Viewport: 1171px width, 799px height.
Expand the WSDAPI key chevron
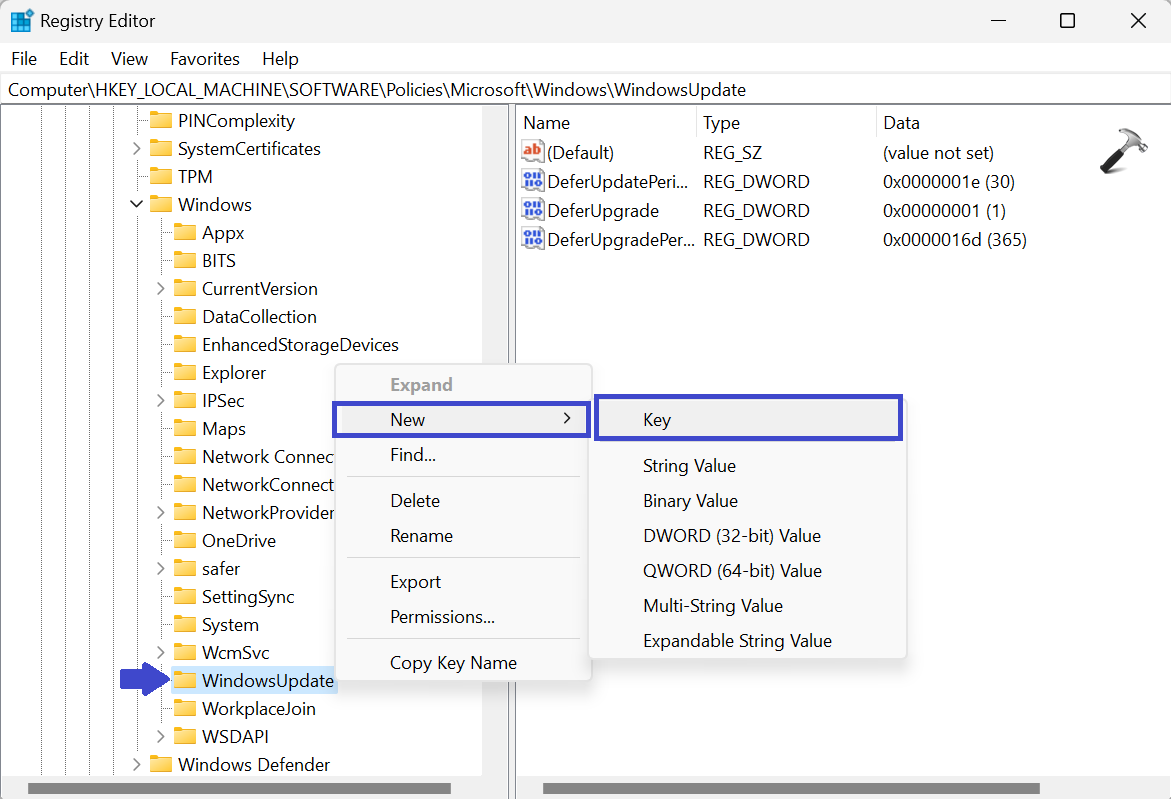[161, 737]
